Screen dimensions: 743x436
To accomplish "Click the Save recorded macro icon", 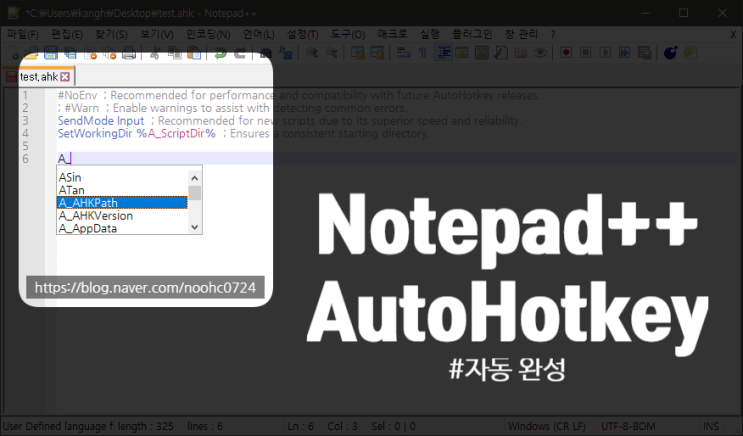I will (x=644, y=53).
